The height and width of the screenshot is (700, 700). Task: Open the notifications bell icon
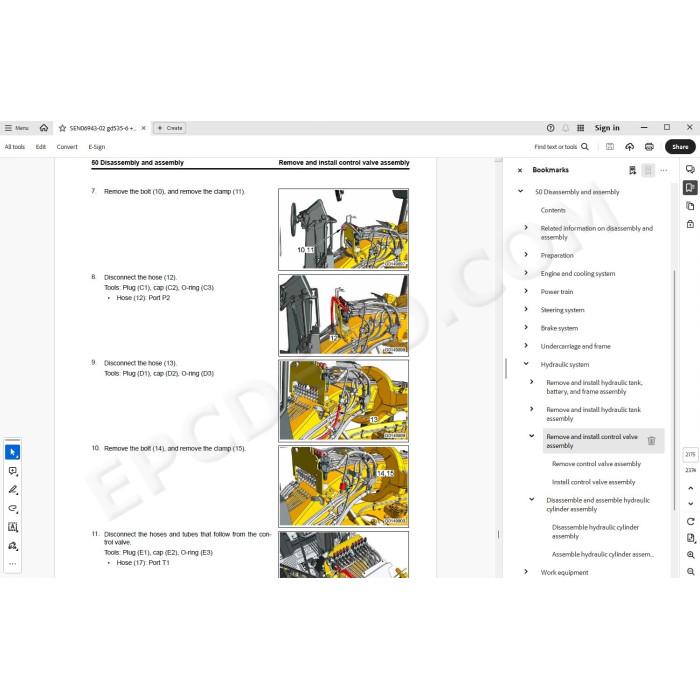[566, 128]
